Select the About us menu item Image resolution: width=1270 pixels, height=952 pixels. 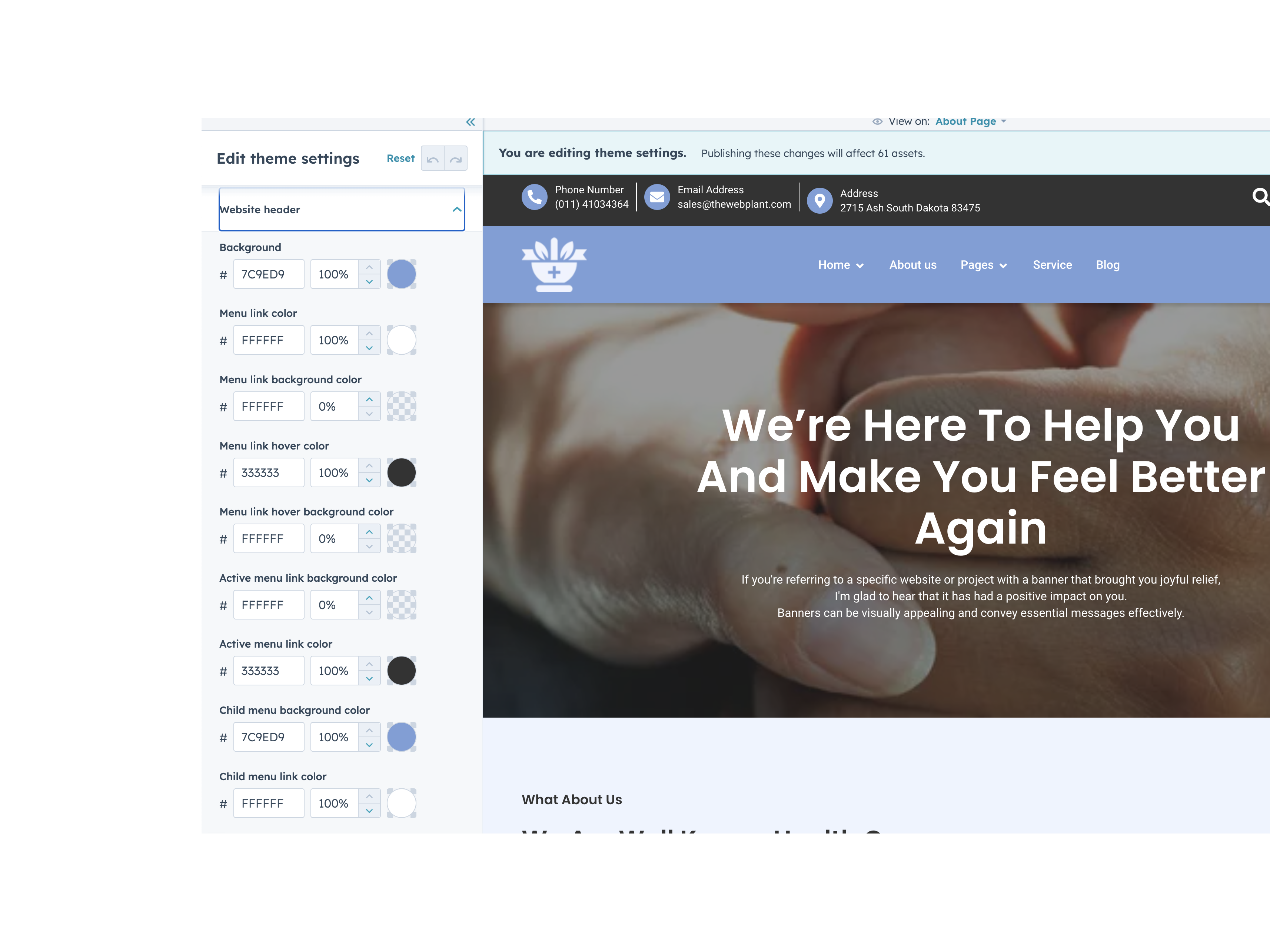[912, 264]
